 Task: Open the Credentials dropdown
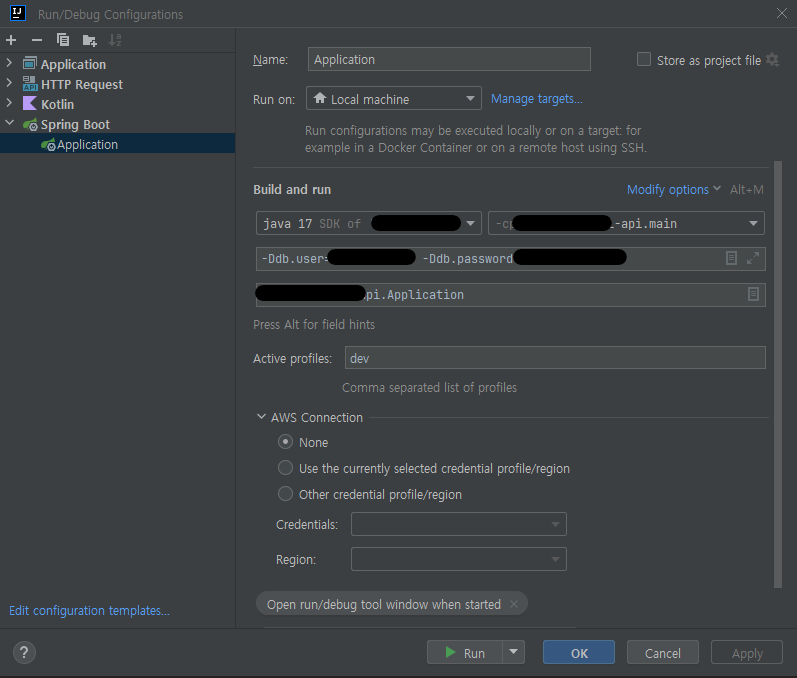tap(458, 524)
